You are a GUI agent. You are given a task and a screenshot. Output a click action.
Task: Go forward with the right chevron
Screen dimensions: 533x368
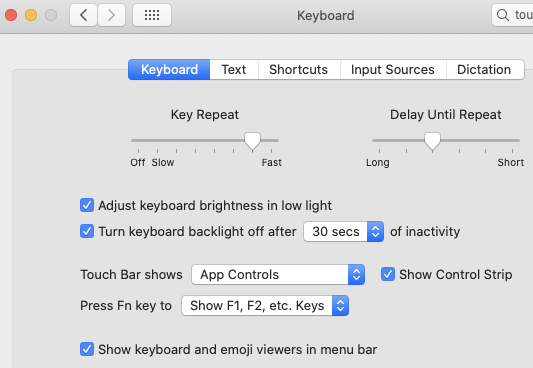click(111, 15)
